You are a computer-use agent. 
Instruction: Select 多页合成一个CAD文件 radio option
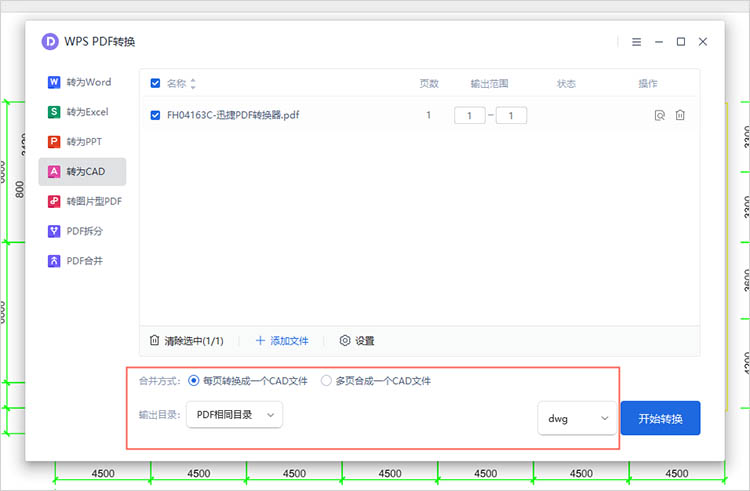coord(326,381)
